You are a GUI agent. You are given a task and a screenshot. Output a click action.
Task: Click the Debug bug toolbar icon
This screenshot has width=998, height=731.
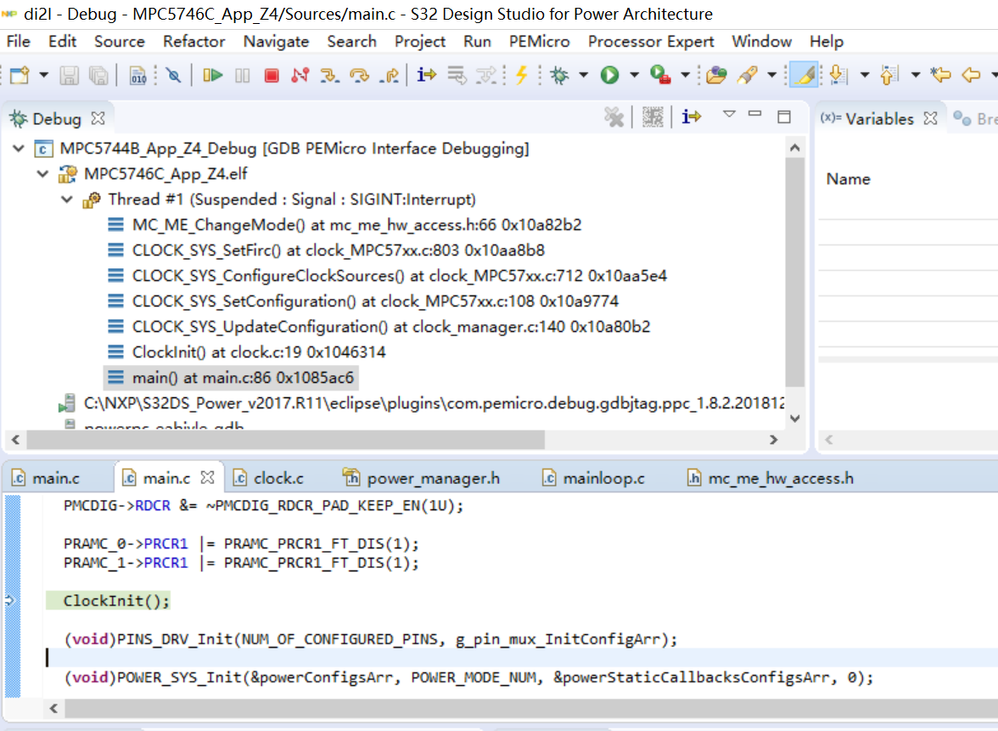pyautogui.click(x=560, y=76)
